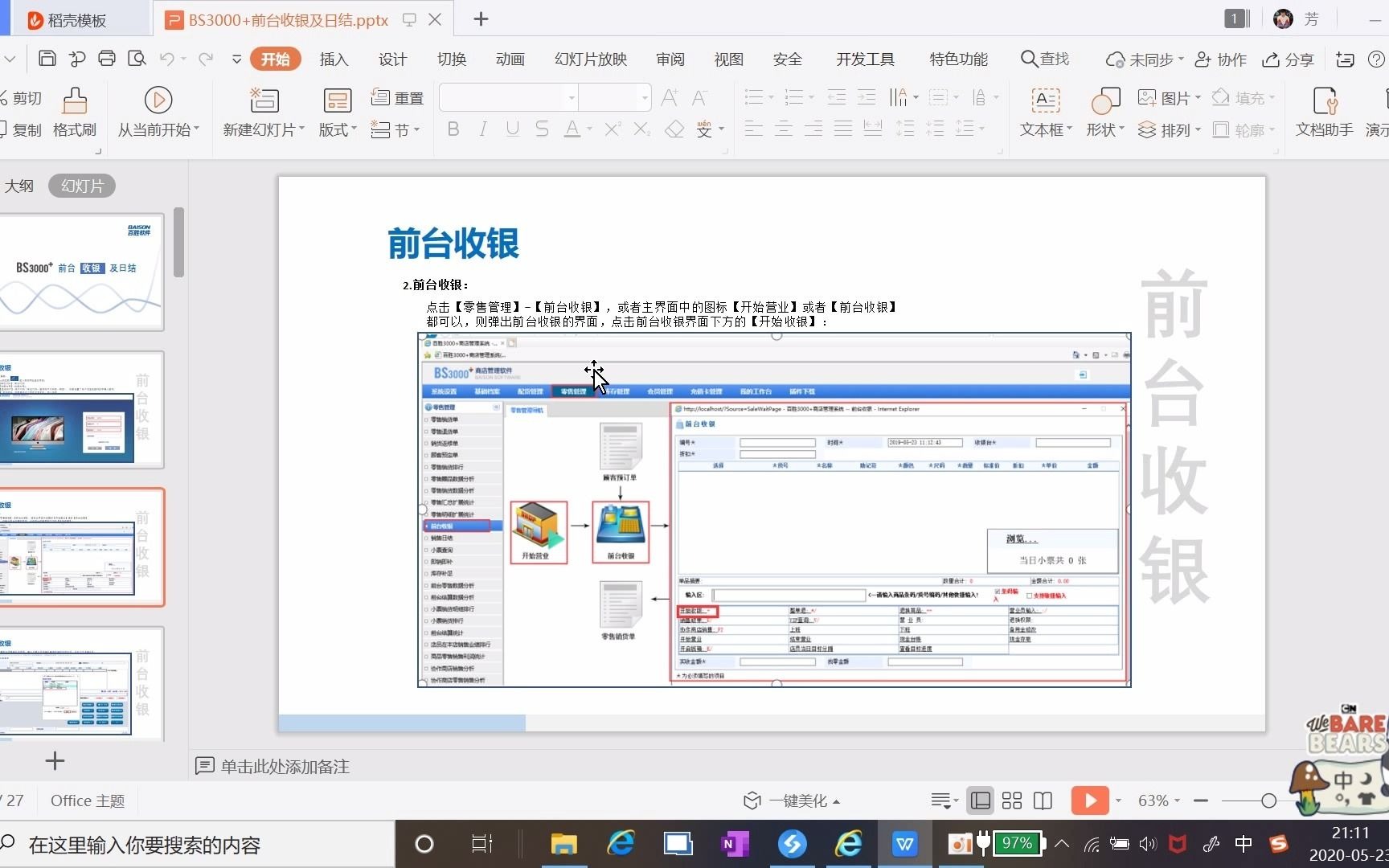1389x868 pixels.
Task: Switch to Reading view icon
Action: (1043, 800)
